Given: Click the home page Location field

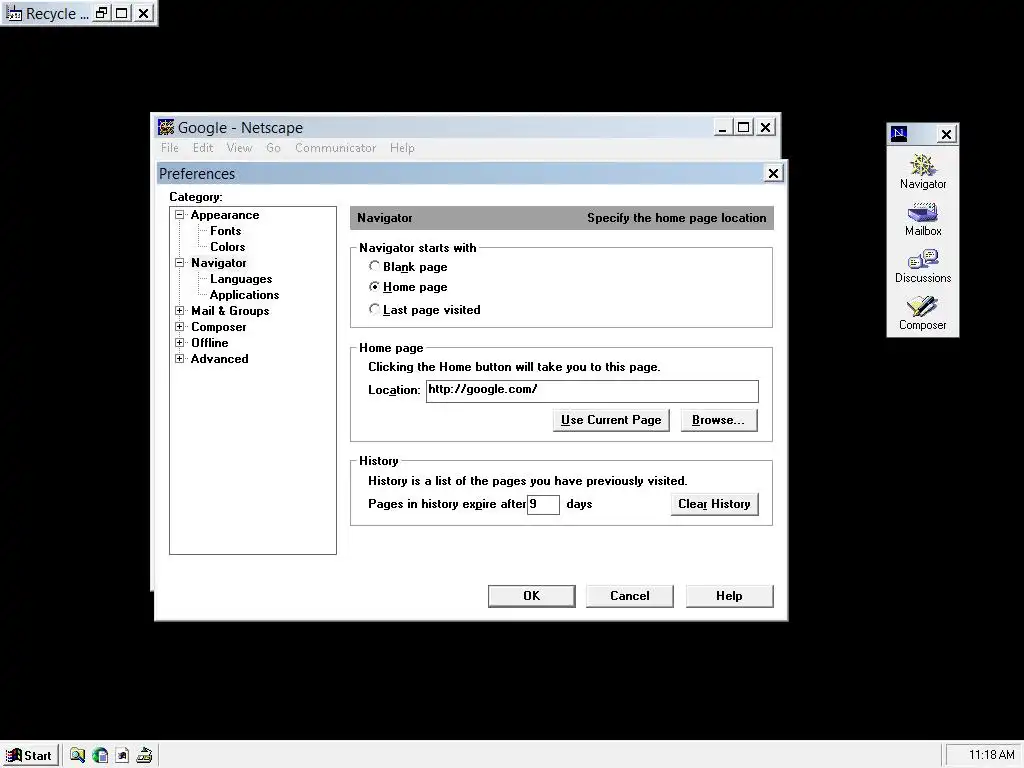Looking at the screenshot, I should (x=592, y=391).
